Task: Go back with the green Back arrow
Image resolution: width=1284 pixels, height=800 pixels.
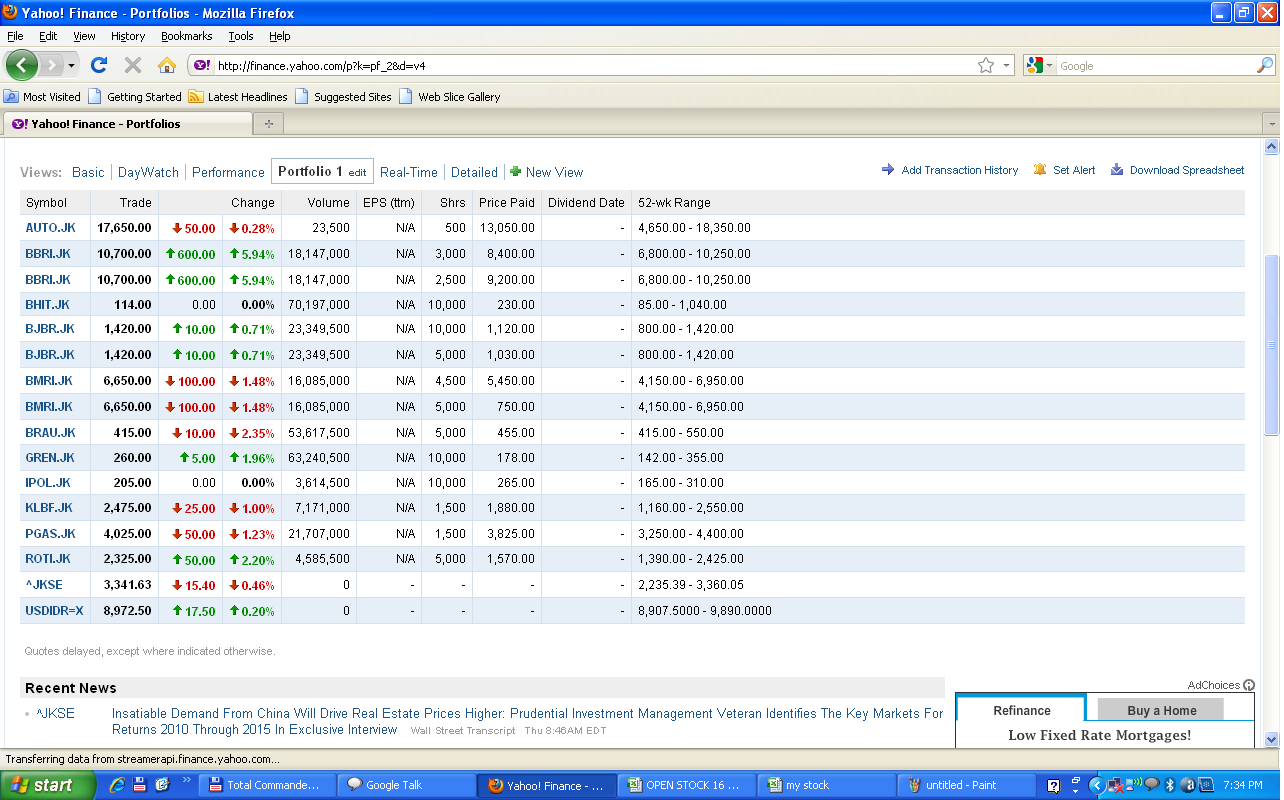Action: coord(22,65)
